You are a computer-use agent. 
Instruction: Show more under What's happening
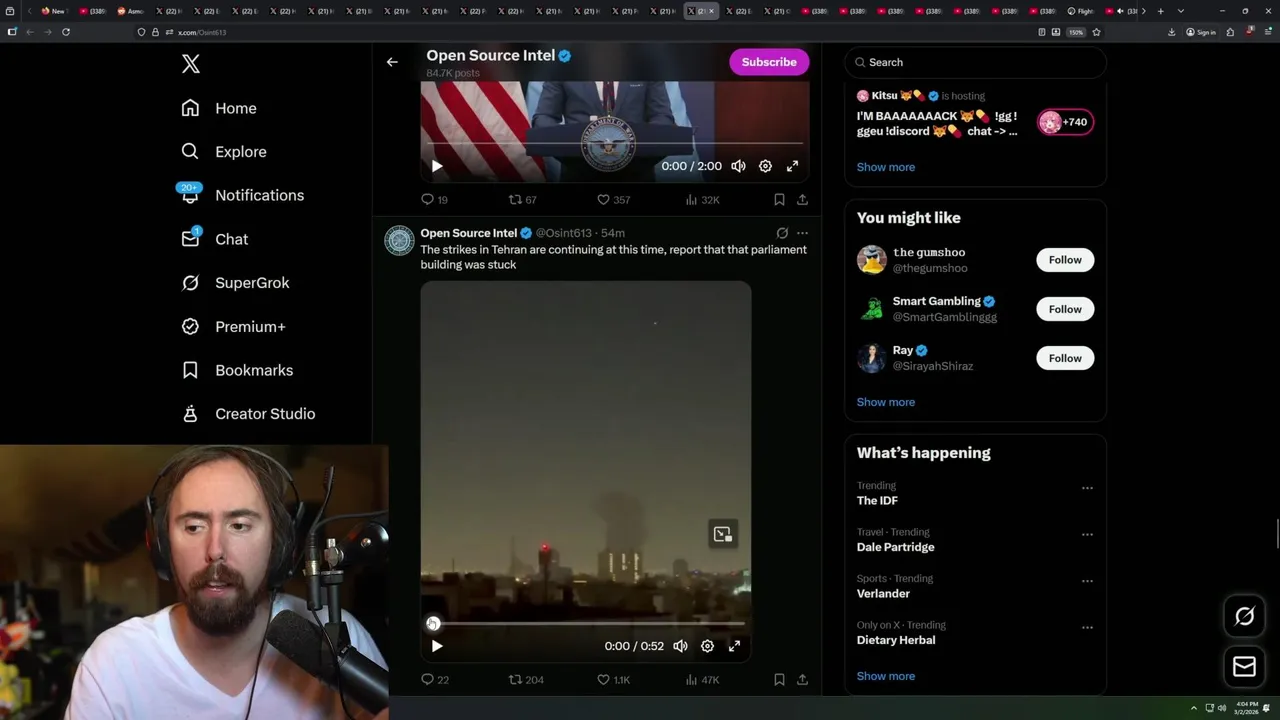886,676
